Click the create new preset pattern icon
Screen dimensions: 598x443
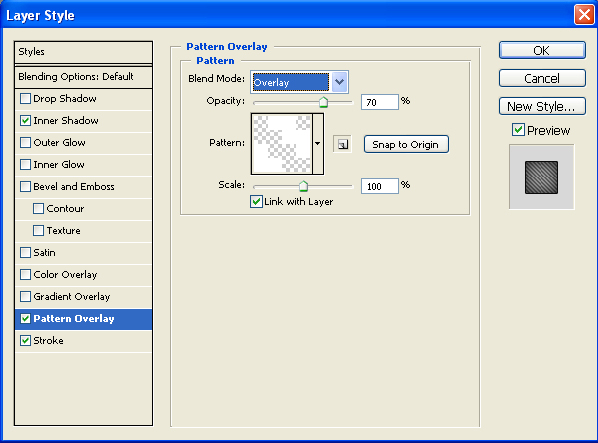pyautogui.click(x=342, y=144)
